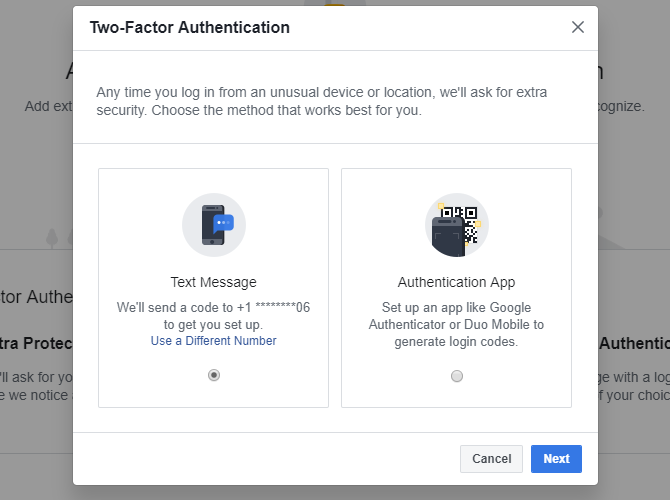Select the Text Message radio button
This screenshot has height=500, width=670.
click(x=213, y=375)
